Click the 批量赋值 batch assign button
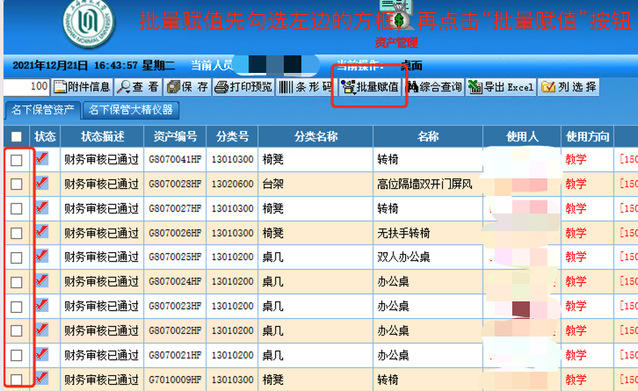This screenshot has height=391, width=638. 369,87
